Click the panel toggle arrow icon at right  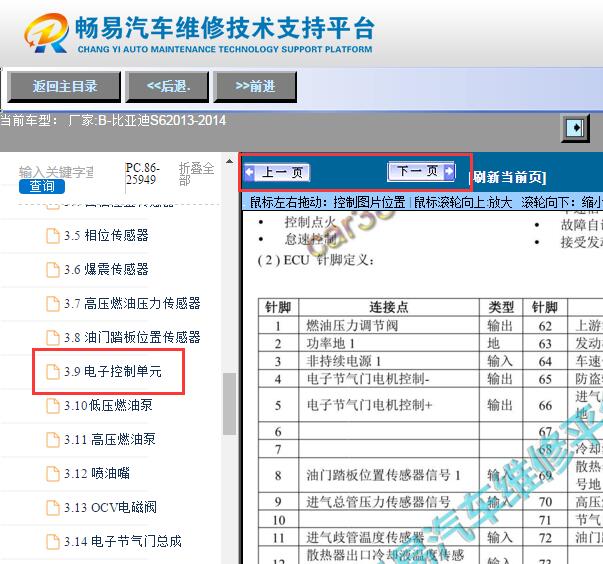point(575,128)
